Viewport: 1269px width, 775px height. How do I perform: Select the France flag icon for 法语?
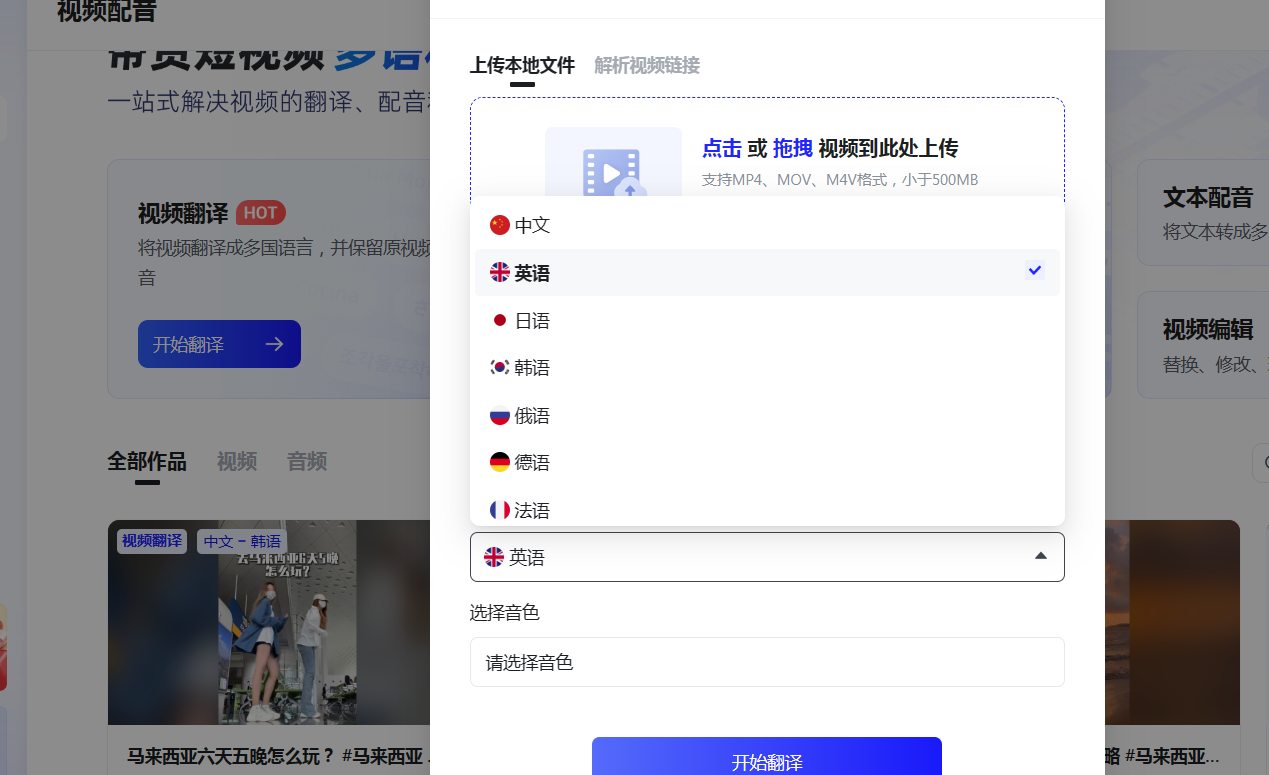499,510
